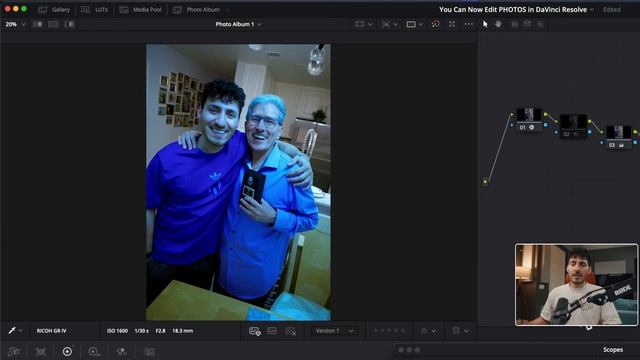
Task: Click the middle image icon below viewer
Action: tap(272, 331)
